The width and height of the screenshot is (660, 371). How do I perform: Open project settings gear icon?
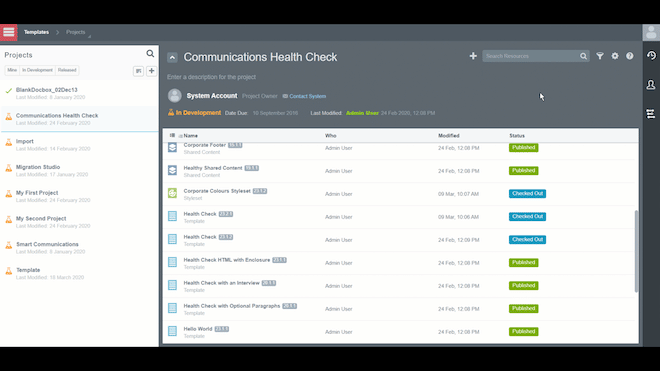tap(615, 56)
